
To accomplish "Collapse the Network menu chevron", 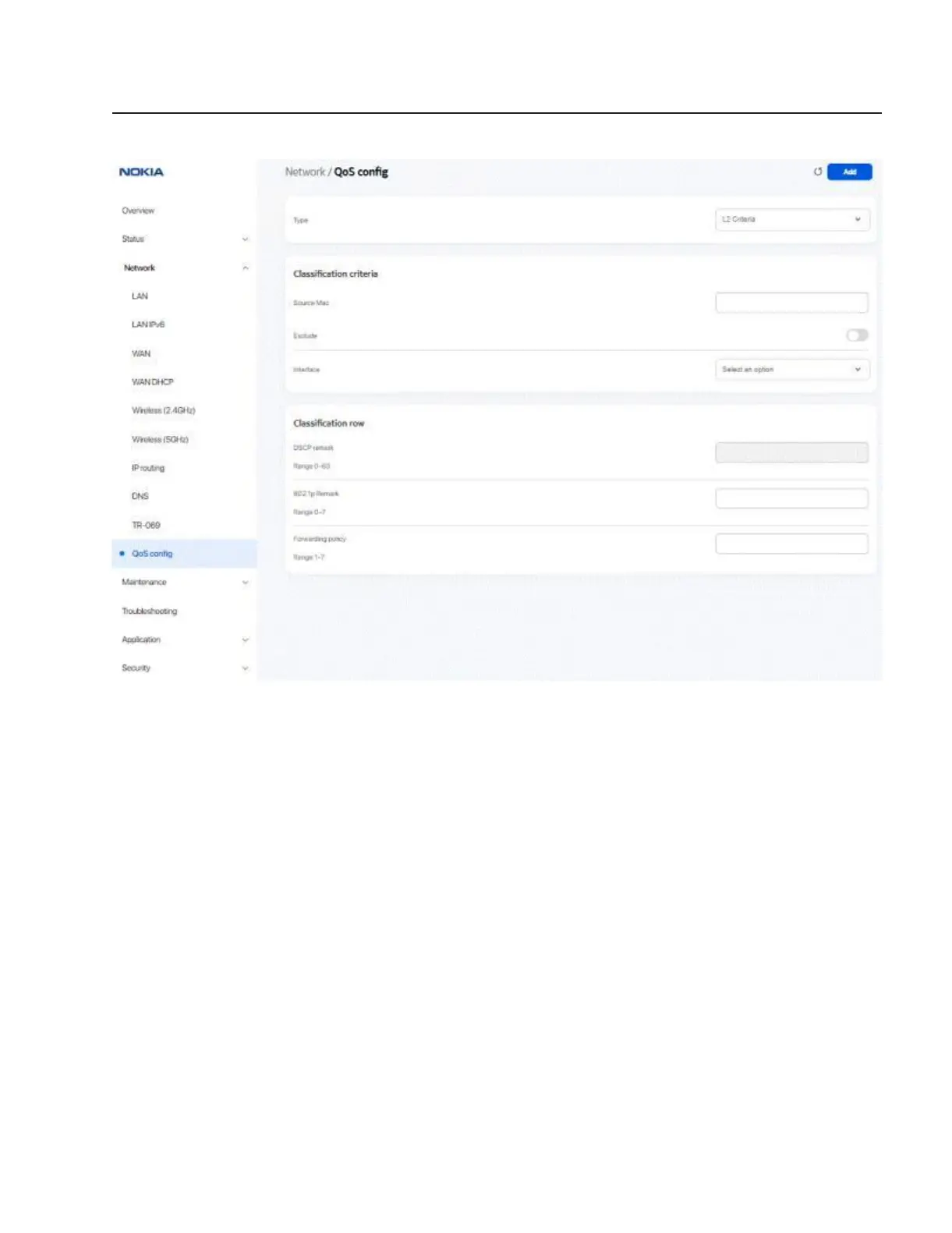I will tap(245, 268).
